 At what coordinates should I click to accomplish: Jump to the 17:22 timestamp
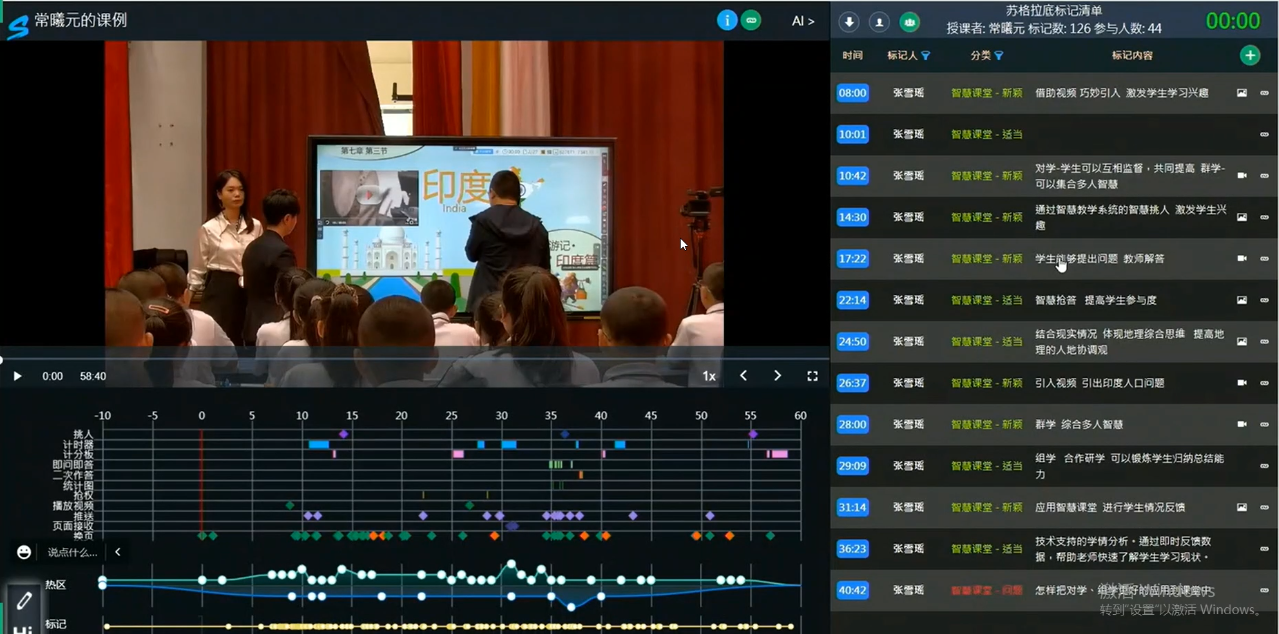(x=852, y=259)
